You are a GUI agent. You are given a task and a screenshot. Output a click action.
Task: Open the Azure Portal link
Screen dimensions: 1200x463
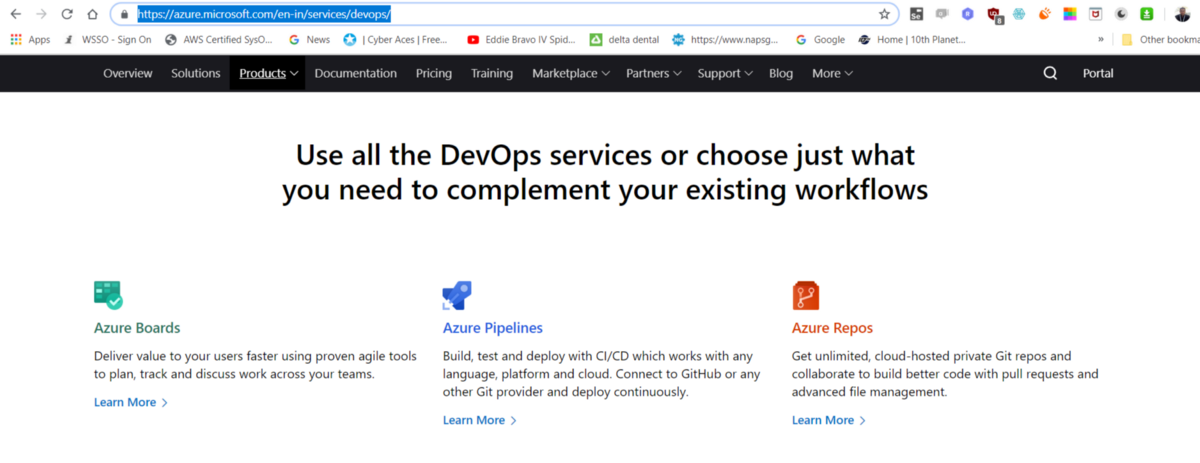coord(1098,73)
